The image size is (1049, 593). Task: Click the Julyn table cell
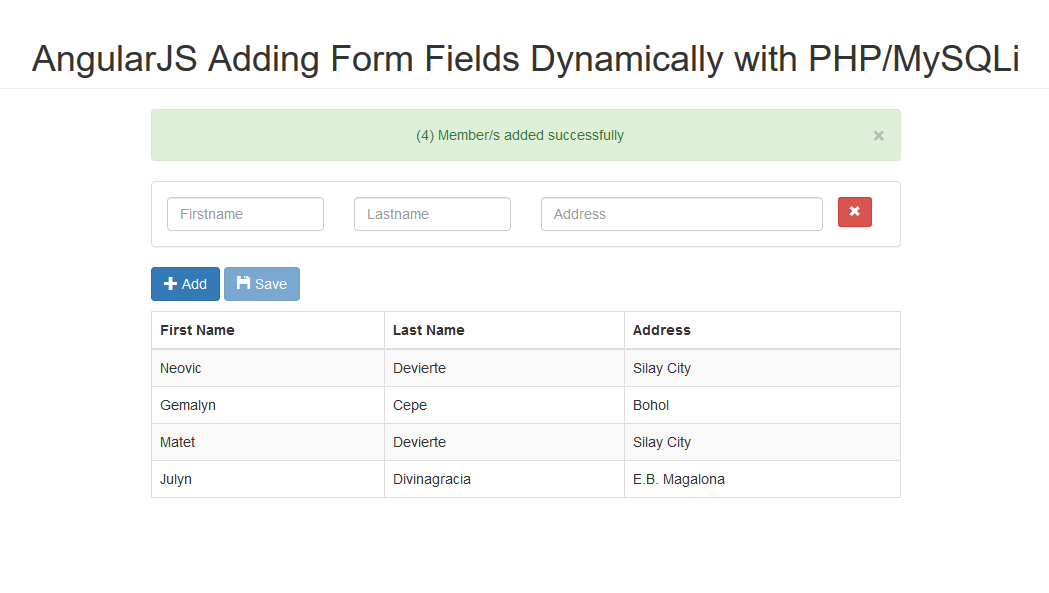tap(176, 479)
